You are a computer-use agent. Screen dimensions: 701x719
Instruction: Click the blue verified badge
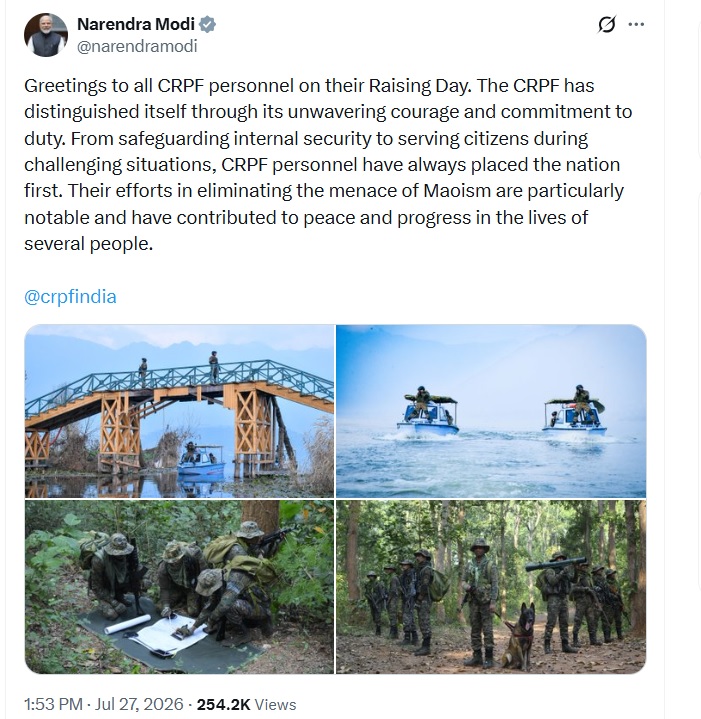(207, 24)
